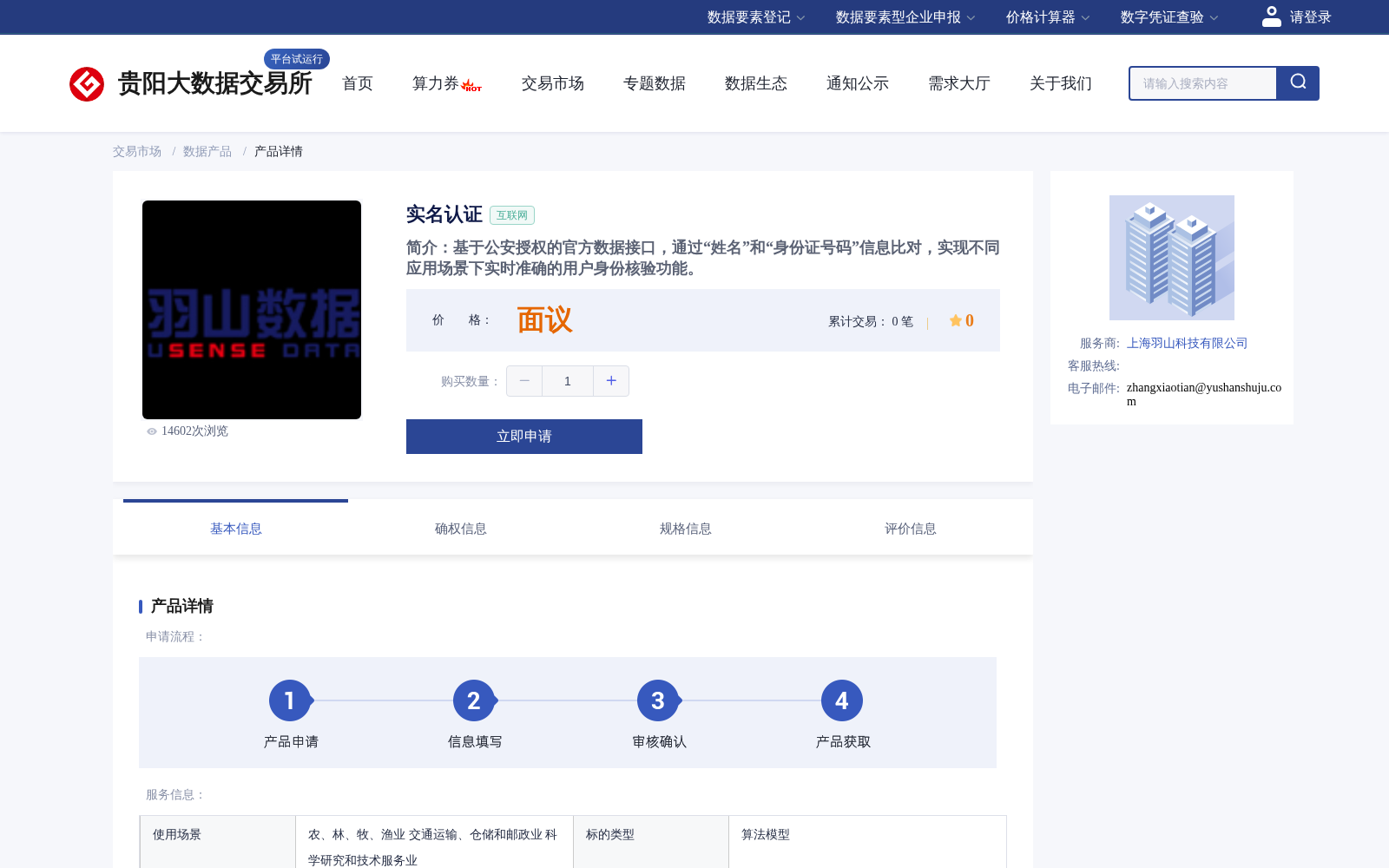Viewport: 1389px width, 868px height.
Task: Switch to the 规格信息 tab
Action: (x=685, y=529)
